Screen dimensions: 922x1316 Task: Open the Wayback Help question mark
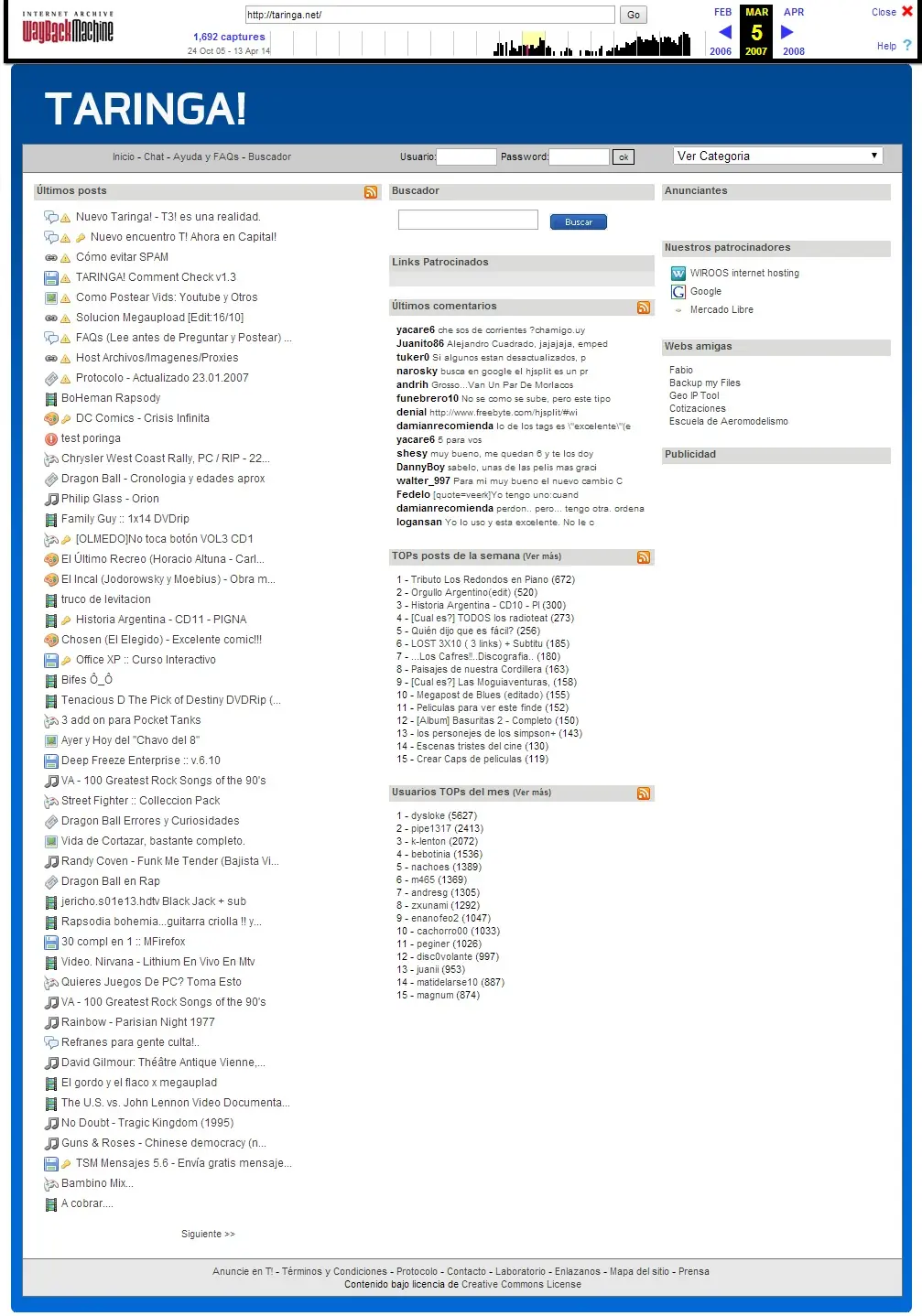pyautogui.click(x=907, y=46)
